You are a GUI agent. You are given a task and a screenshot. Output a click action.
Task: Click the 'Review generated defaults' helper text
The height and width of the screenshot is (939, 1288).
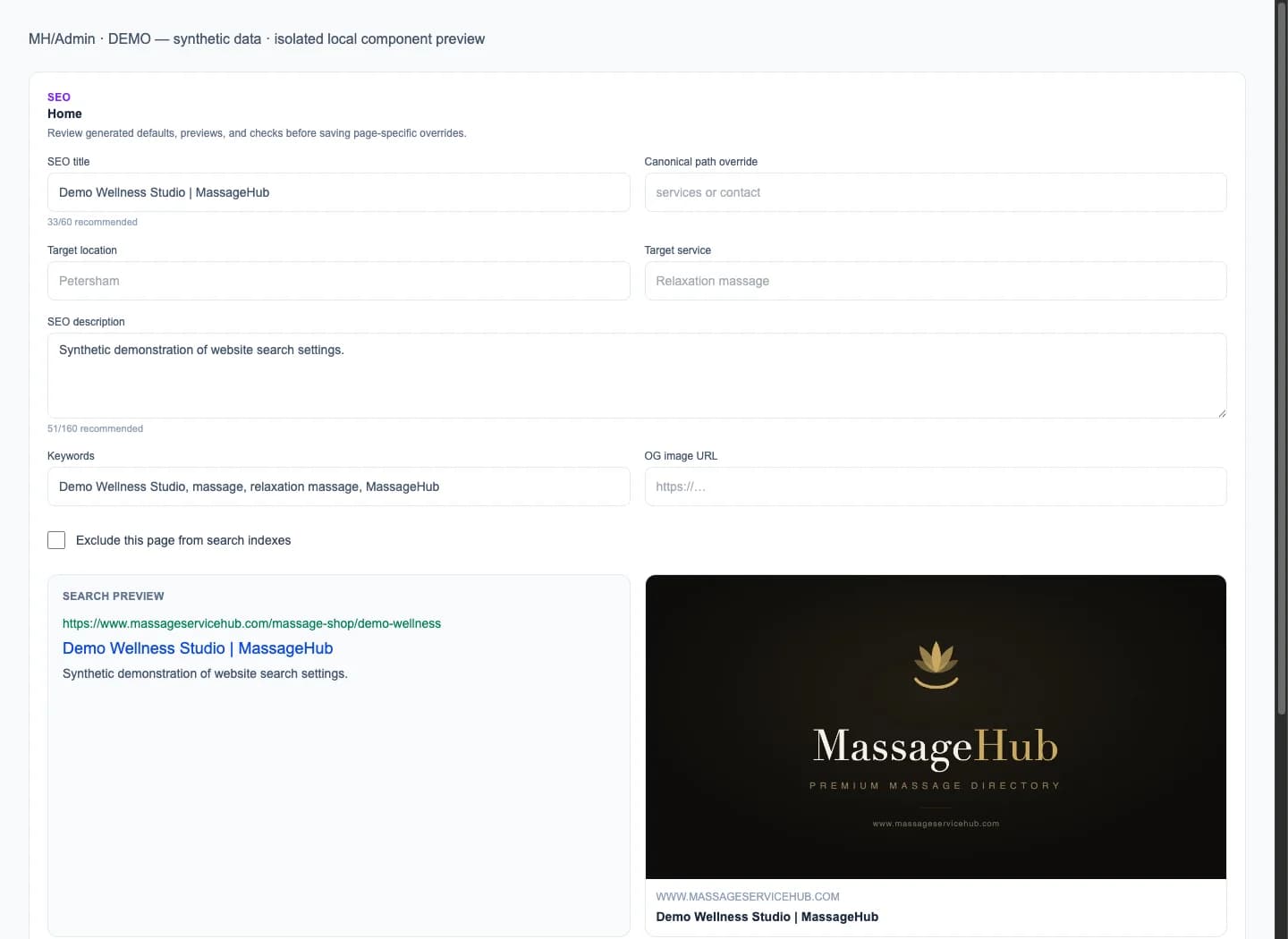257,133
